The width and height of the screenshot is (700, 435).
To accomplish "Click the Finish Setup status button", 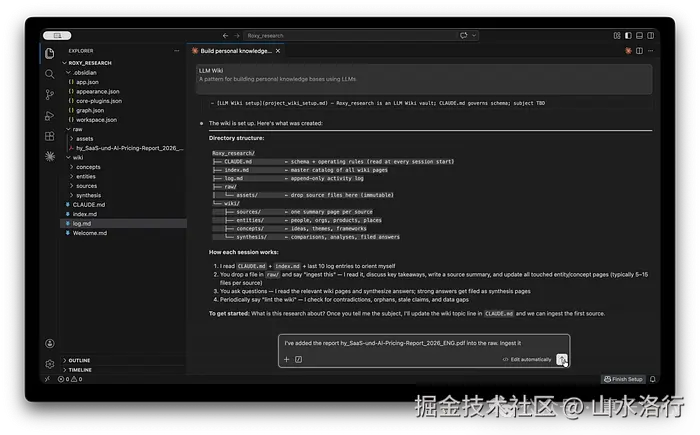I will 623,379.
